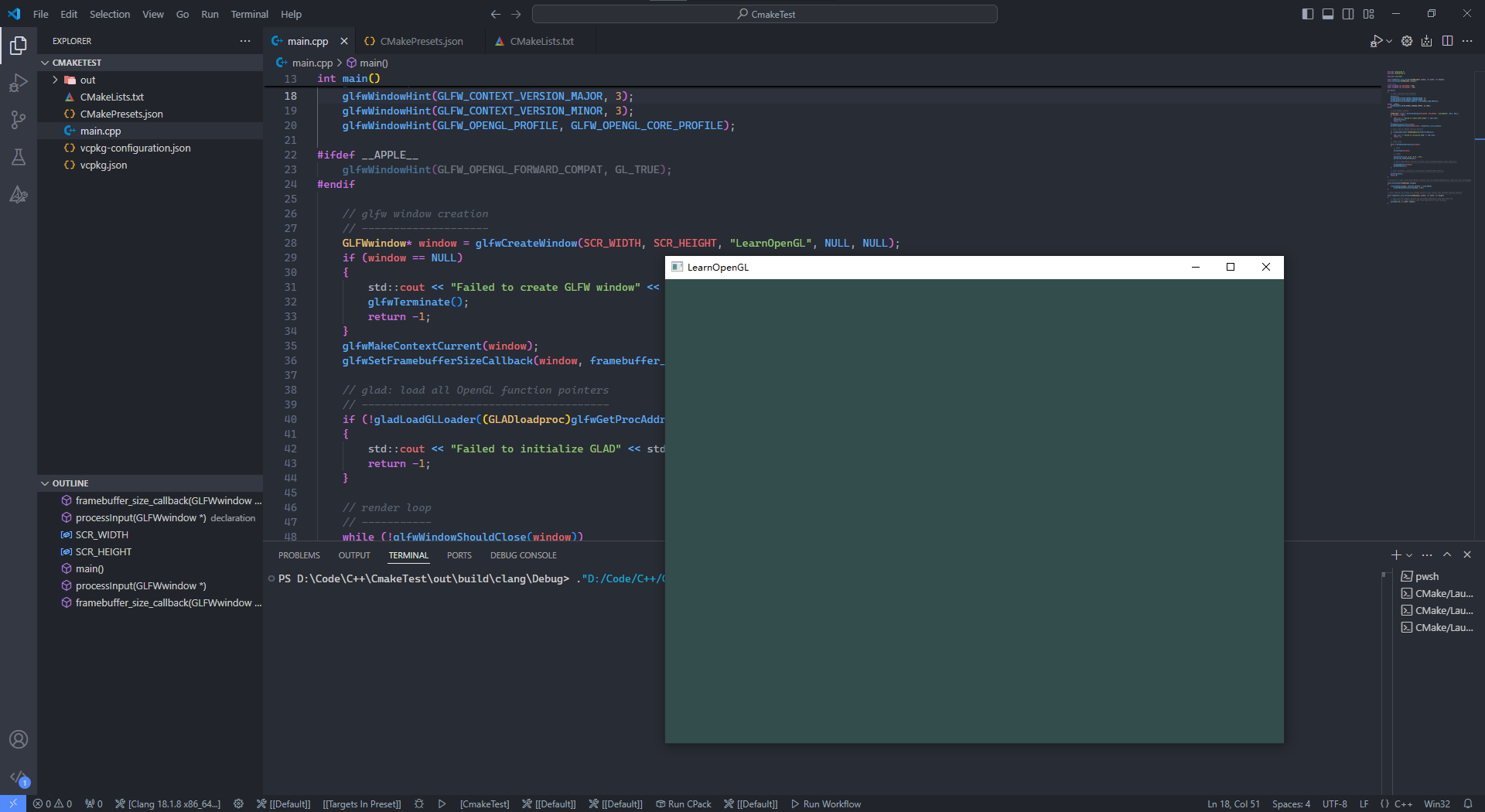Click Run CPack in status bar
This screenshot has height=812, width=1485.
coord(684,803)
